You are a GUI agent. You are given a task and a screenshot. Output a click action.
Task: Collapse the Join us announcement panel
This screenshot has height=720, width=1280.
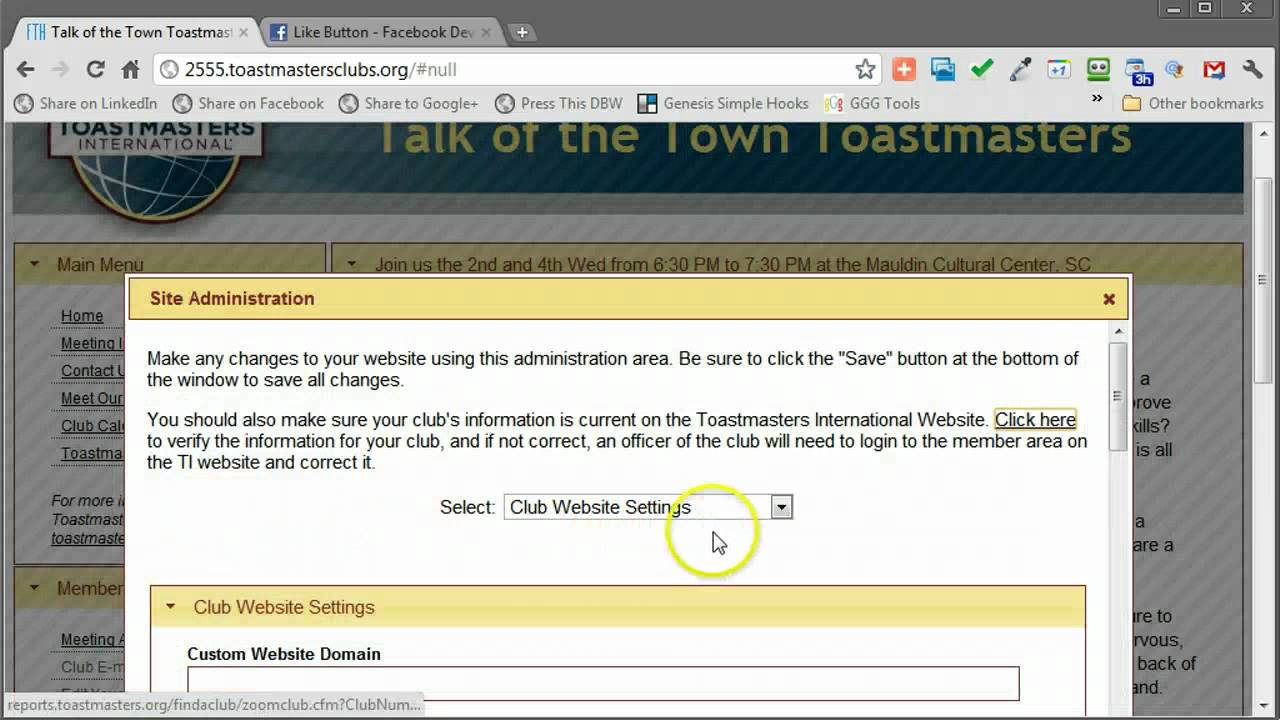(352, 265)
